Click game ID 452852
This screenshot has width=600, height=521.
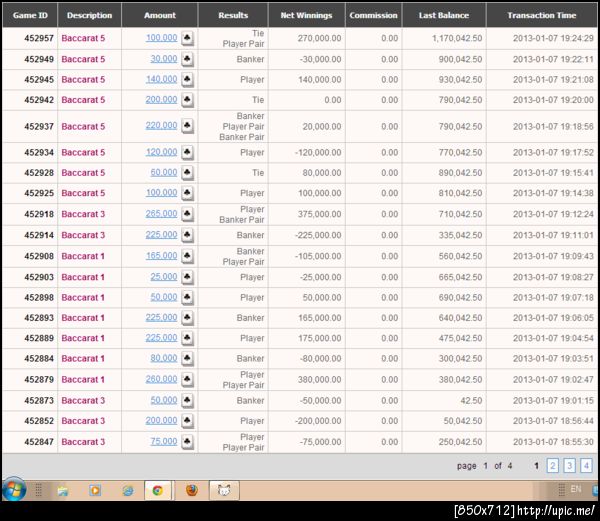tap(39, 421)
